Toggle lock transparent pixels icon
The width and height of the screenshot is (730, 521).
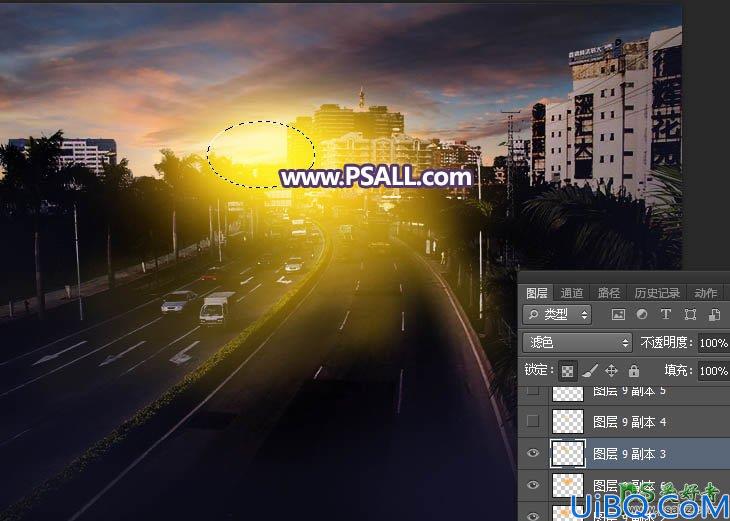(x=568, y=371)
